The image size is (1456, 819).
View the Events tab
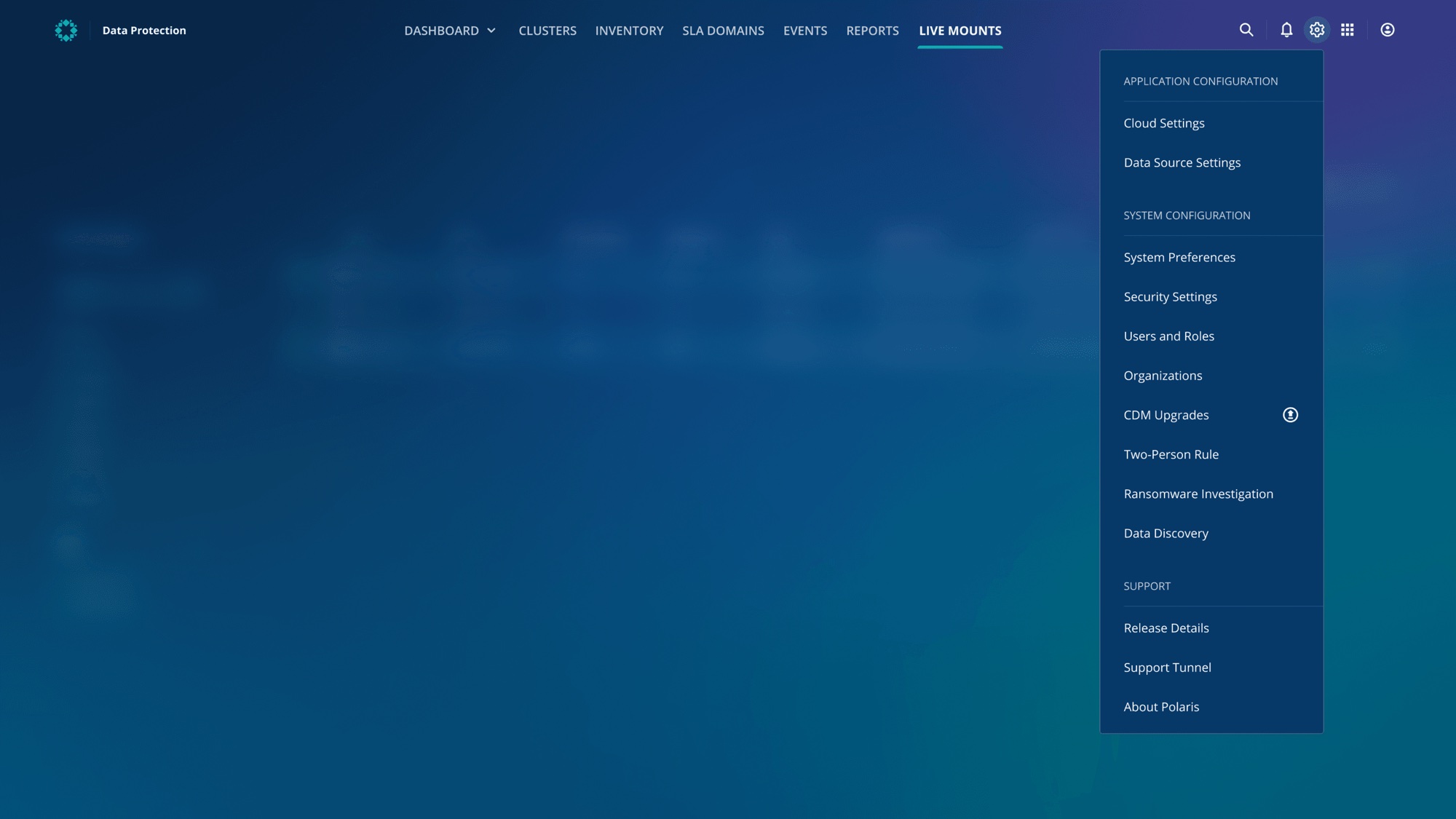pos(805,31)
